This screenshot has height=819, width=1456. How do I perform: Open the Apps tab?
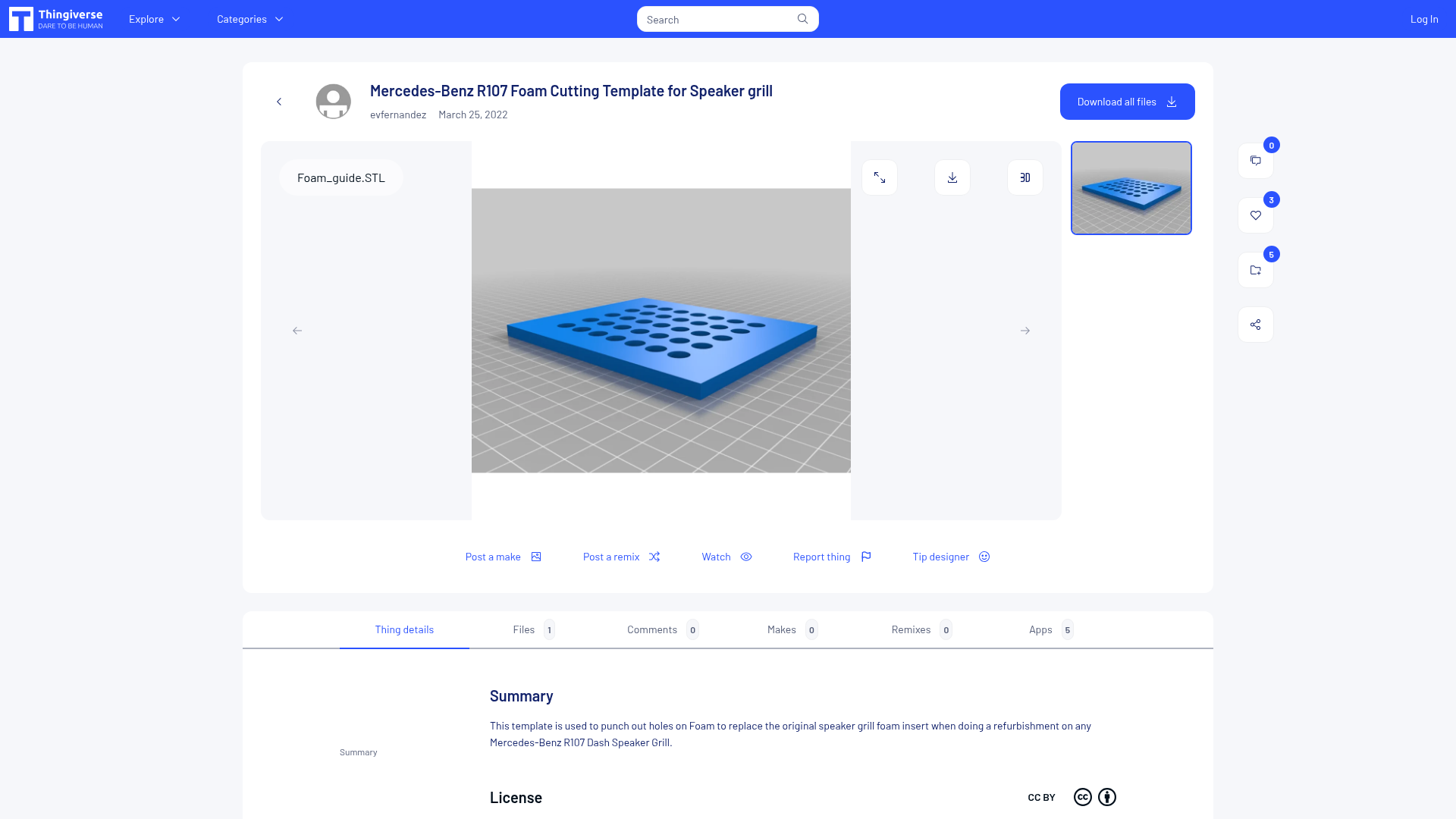pyautogui.click(x=1051, y=629)
